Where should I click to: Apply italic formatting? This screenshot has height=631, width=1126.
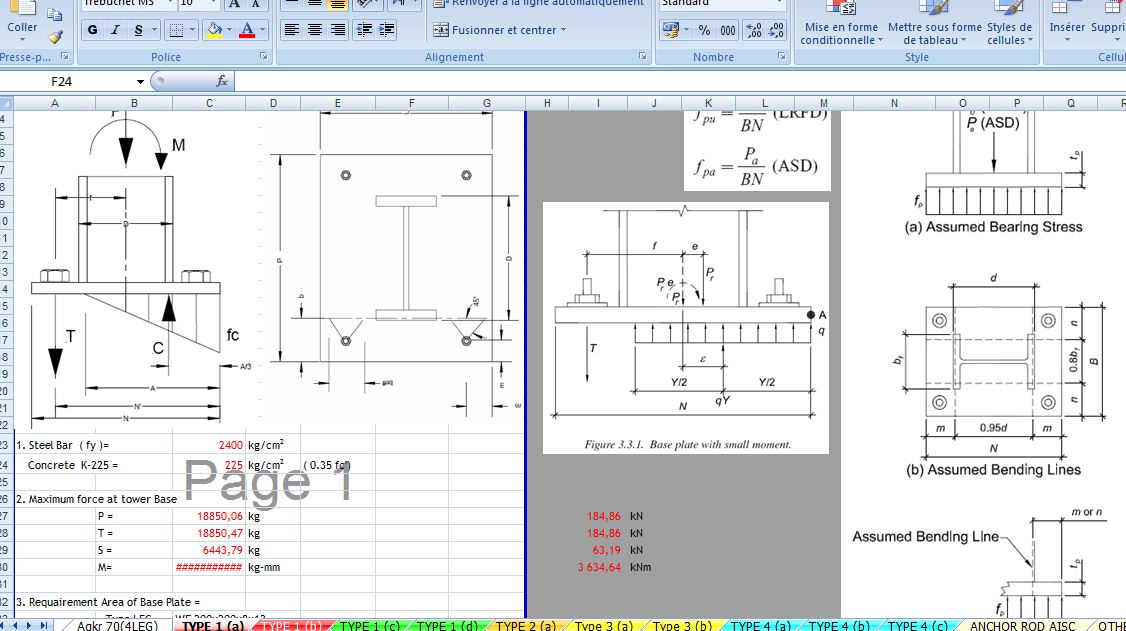coord(115,29)
